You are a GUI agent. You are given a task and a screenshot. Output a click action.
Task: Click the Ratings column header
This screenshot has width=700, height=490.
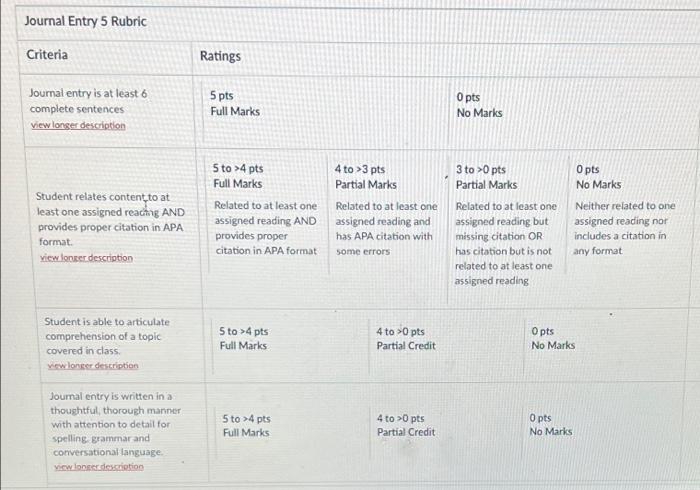coord(220,56)
